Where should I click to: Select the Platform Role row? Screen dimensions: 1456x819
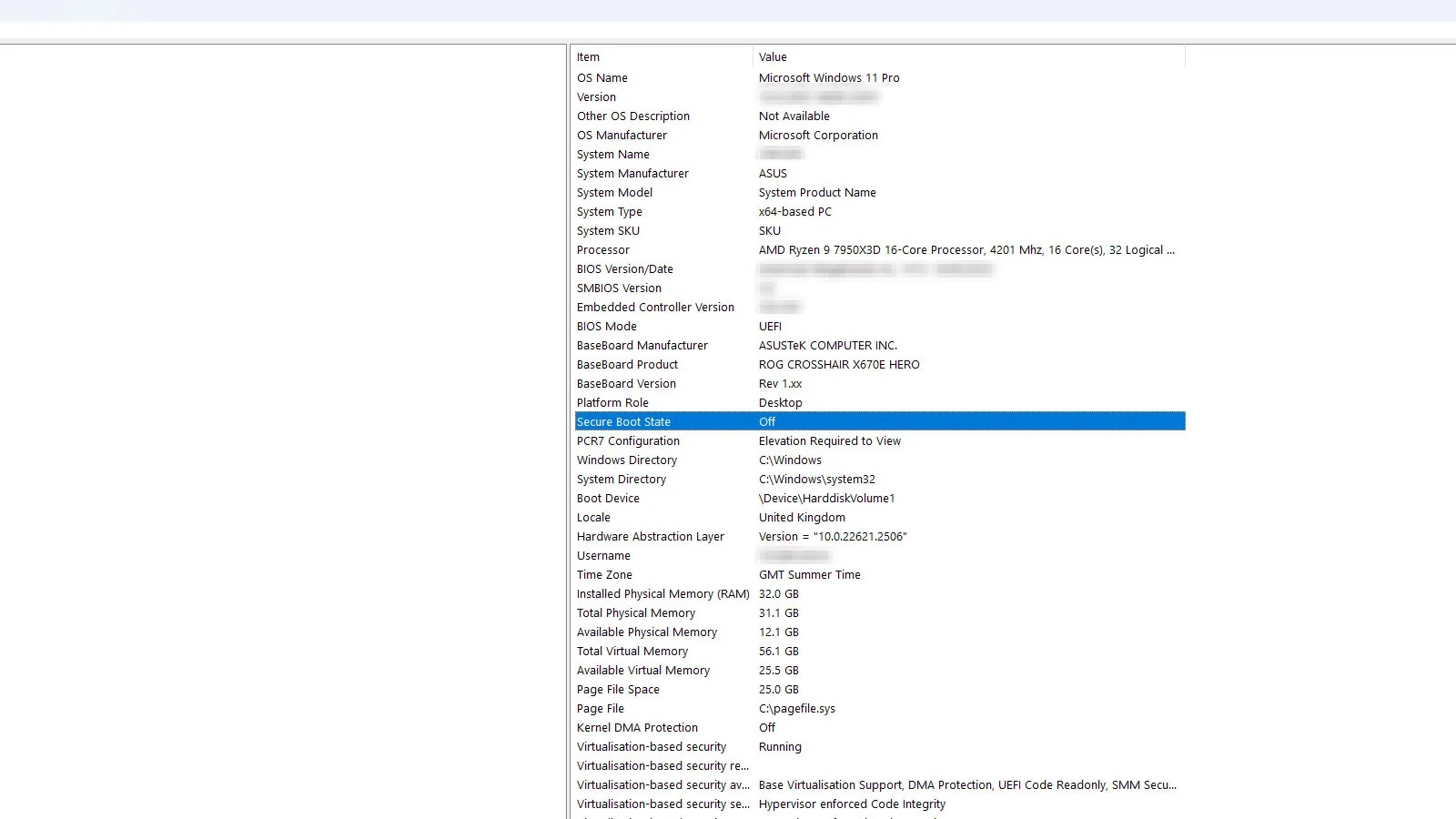[880, 402]
